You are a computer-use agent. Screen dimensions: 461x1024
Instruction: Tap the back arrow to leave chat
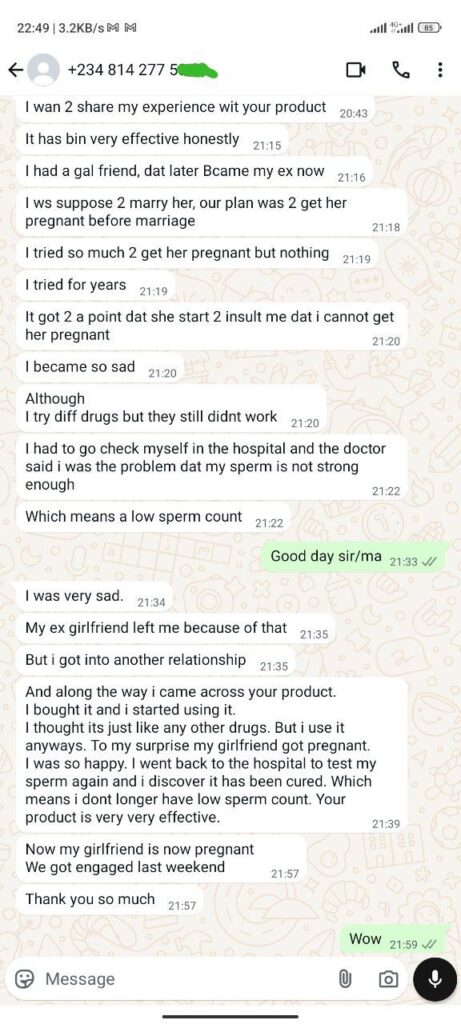[x=16, y=69]
